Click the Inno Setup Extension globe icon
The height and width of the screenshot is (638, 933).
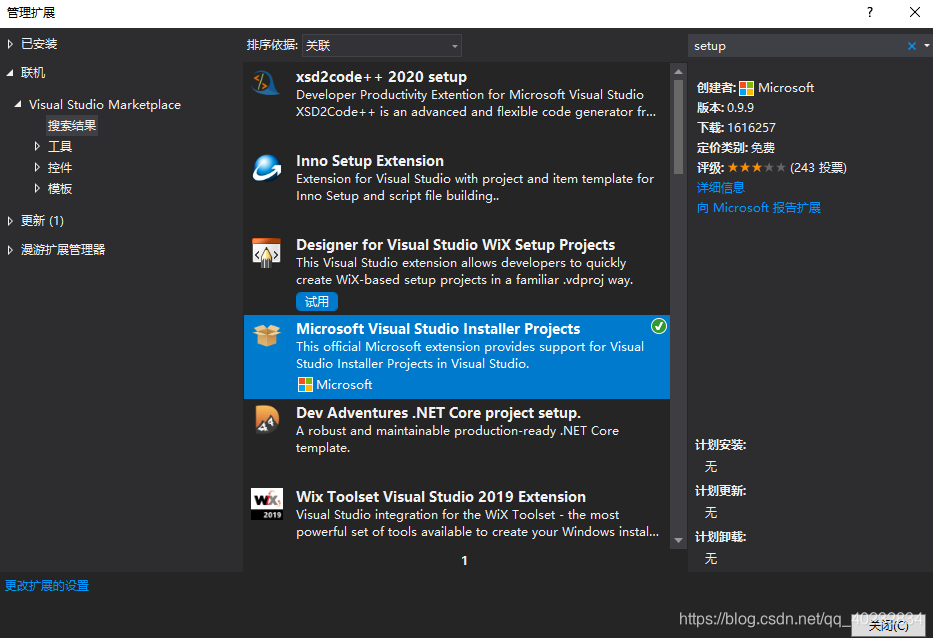click(x=266, y=167)
